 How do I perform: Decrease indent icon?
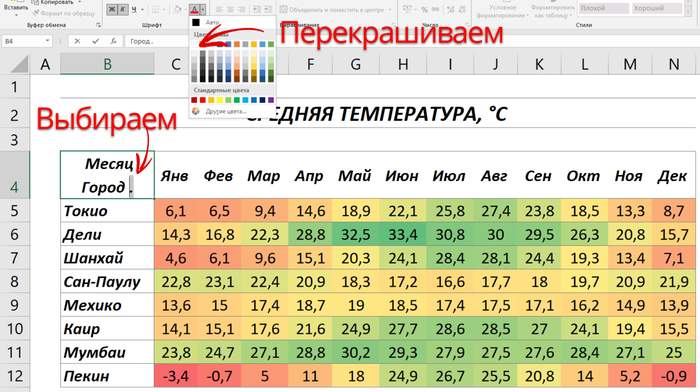tap(256, 9)
